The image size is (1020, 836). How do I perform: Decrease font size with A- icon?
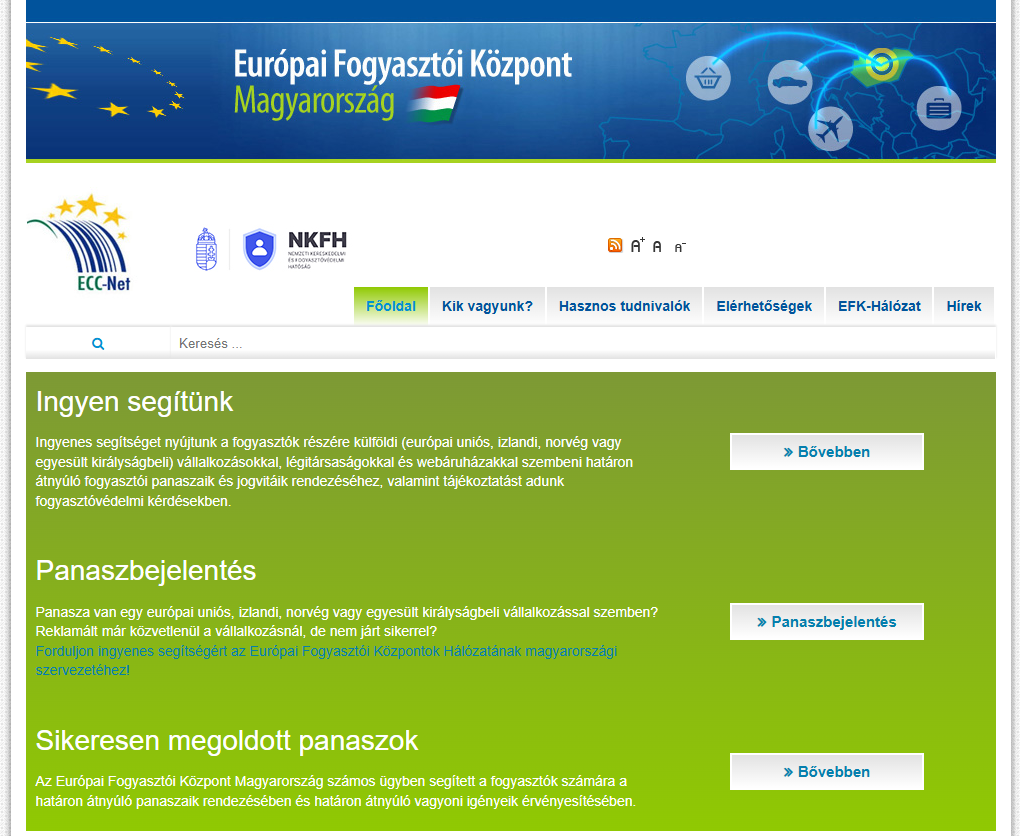click(x=680, y=247)
